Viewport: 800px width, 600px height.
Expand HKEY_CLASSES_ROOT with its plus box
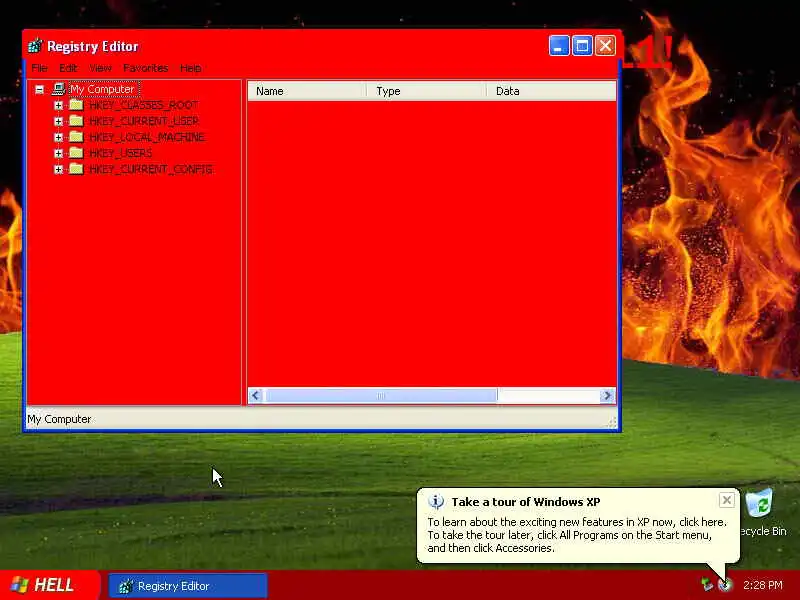[58, 106]
